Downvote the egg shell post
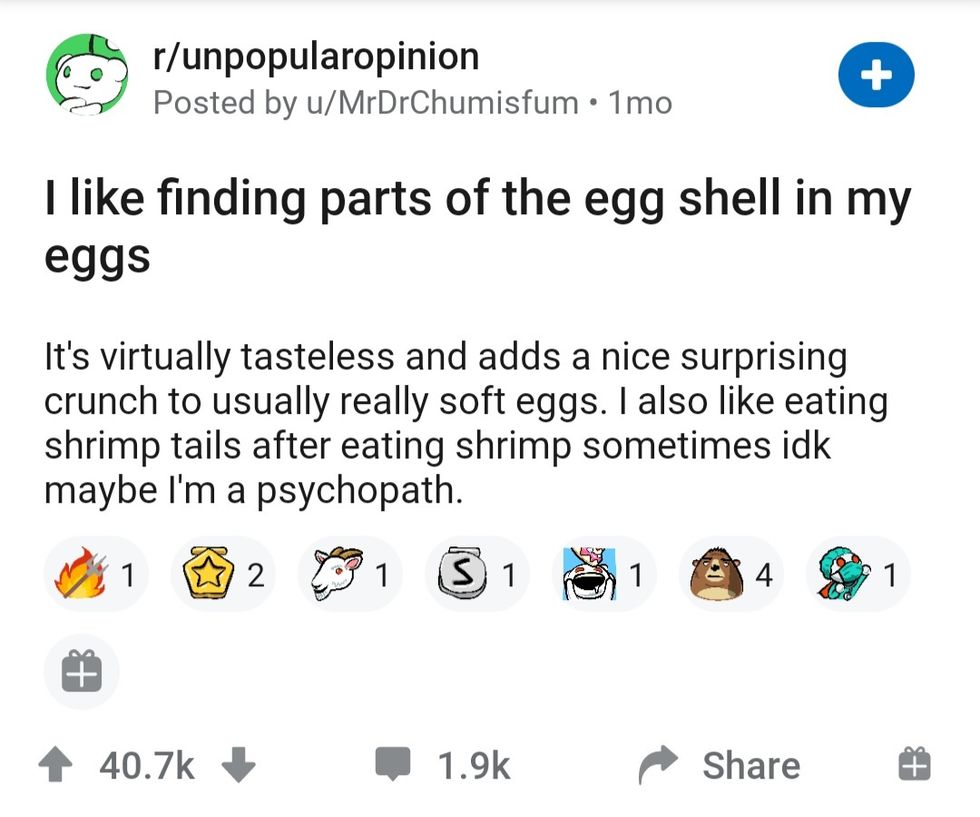Screen dimensions: 980x817 [237, 765]
